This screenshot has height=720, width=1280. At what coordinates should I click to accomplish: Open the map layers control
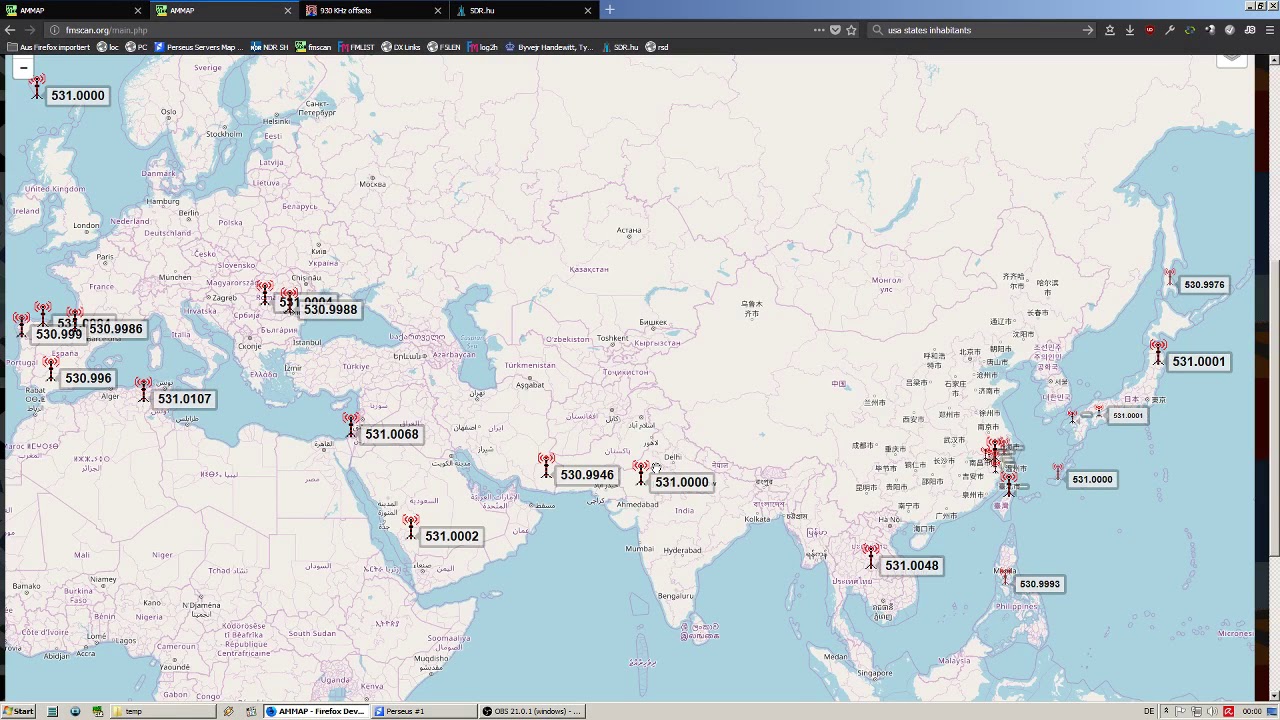1232,60
